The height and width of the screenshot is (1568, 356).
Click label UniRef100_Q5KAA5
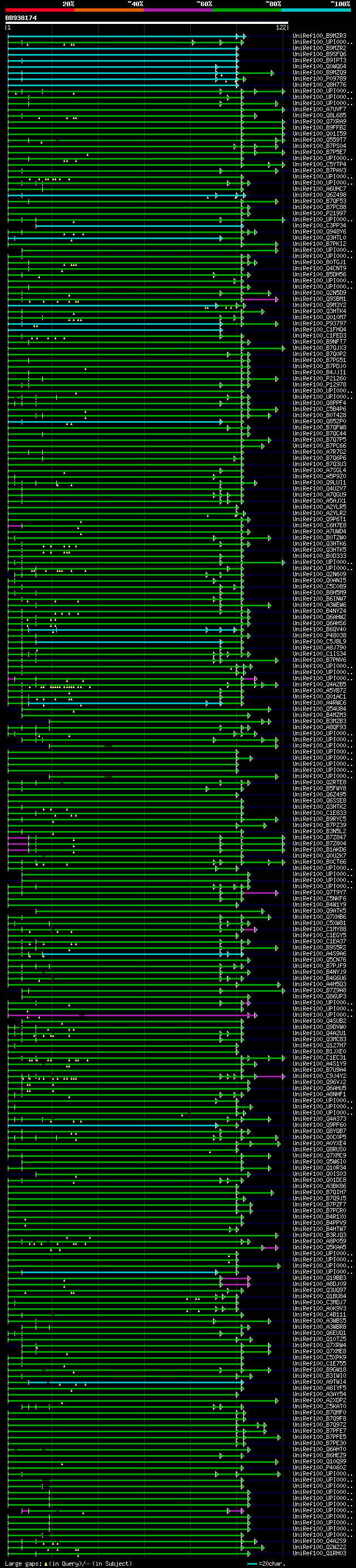[319, 1248]
